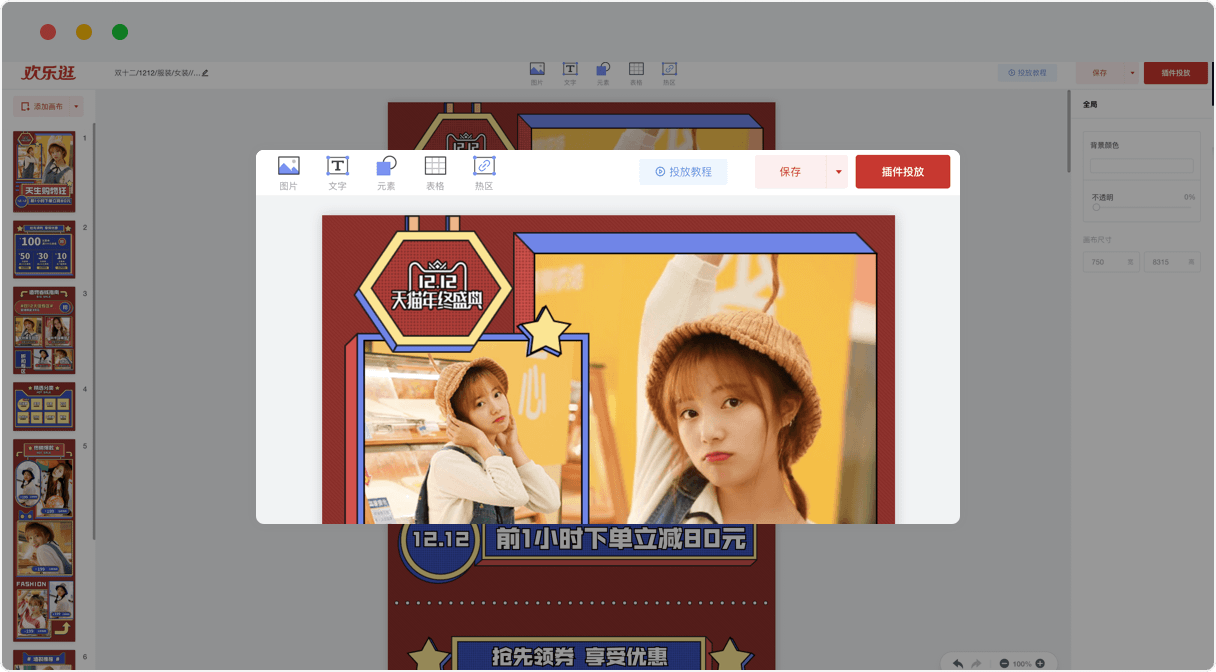Open the dropdown arrow next to 添加画布

76,106
